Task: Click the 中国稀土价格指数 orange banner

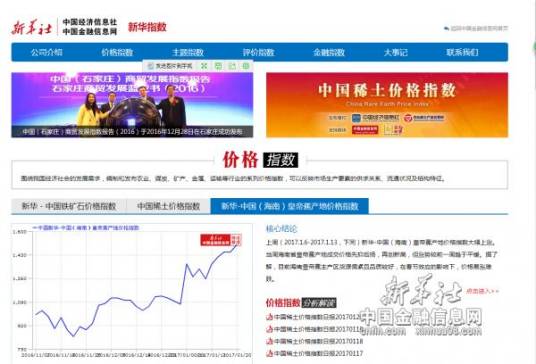Action: (x=387, y=105)
